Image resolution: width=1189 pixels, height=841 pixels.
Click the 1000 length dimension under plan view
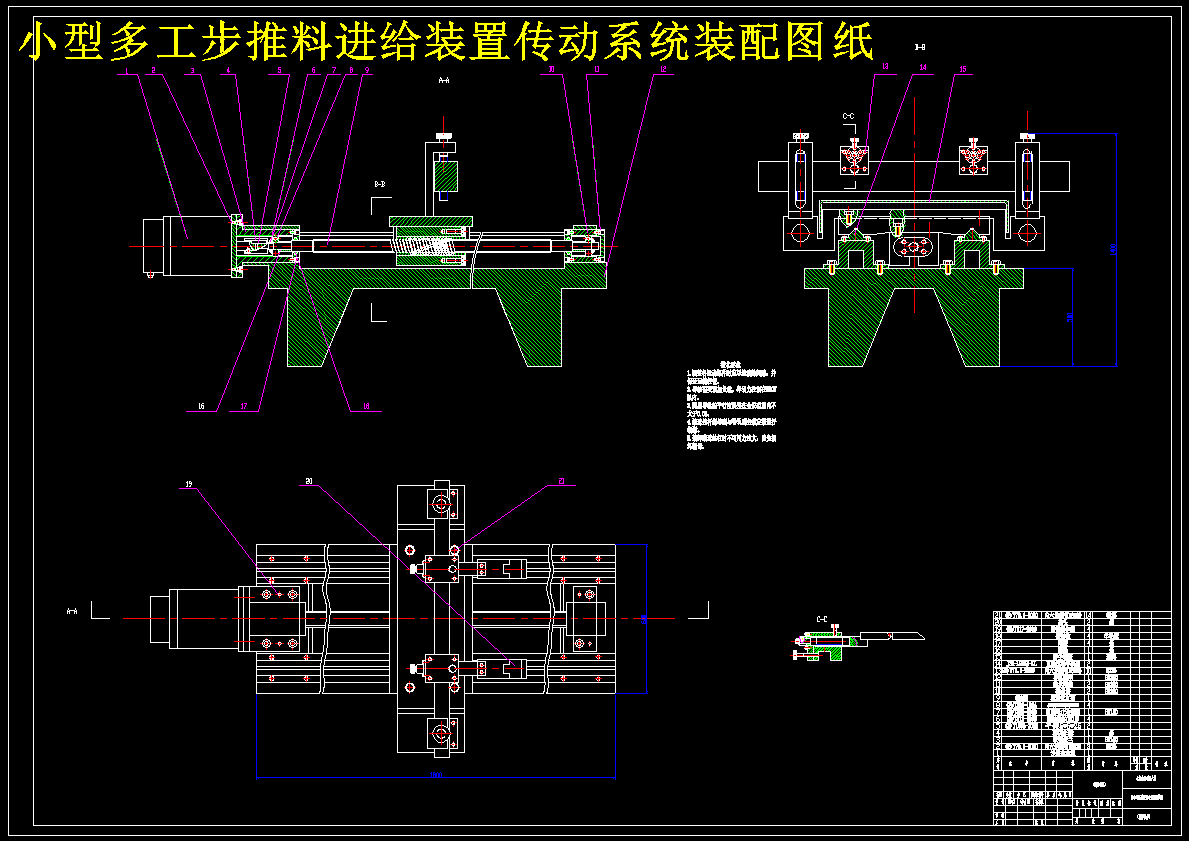436,774
